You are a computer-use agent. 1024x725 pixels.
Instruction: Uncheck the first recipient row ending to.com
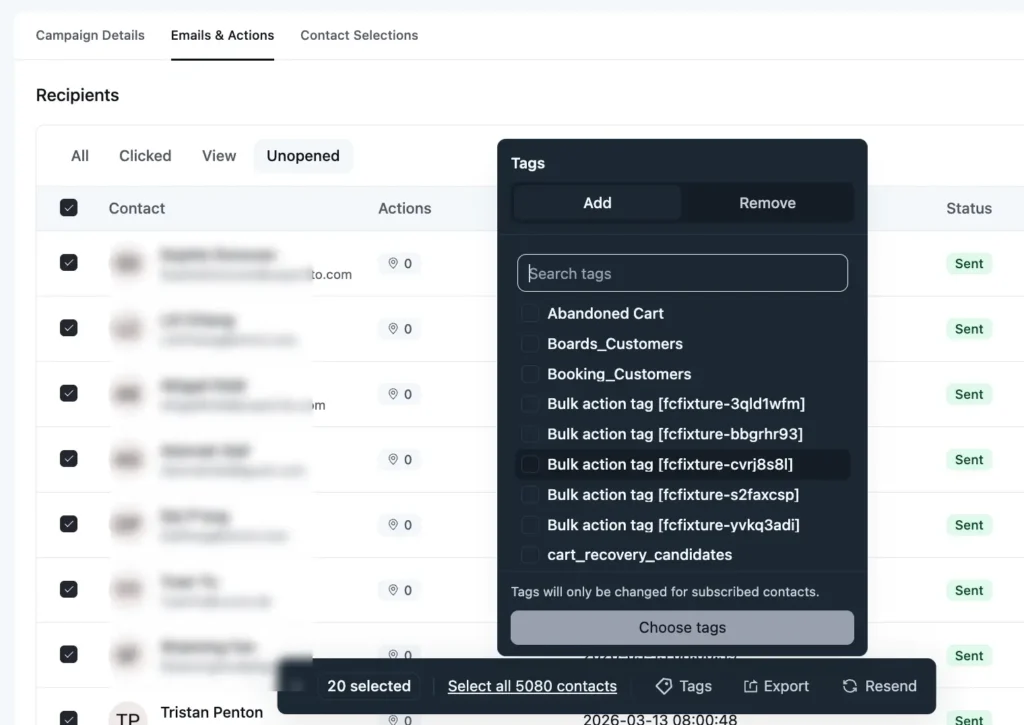coord(69,263)
